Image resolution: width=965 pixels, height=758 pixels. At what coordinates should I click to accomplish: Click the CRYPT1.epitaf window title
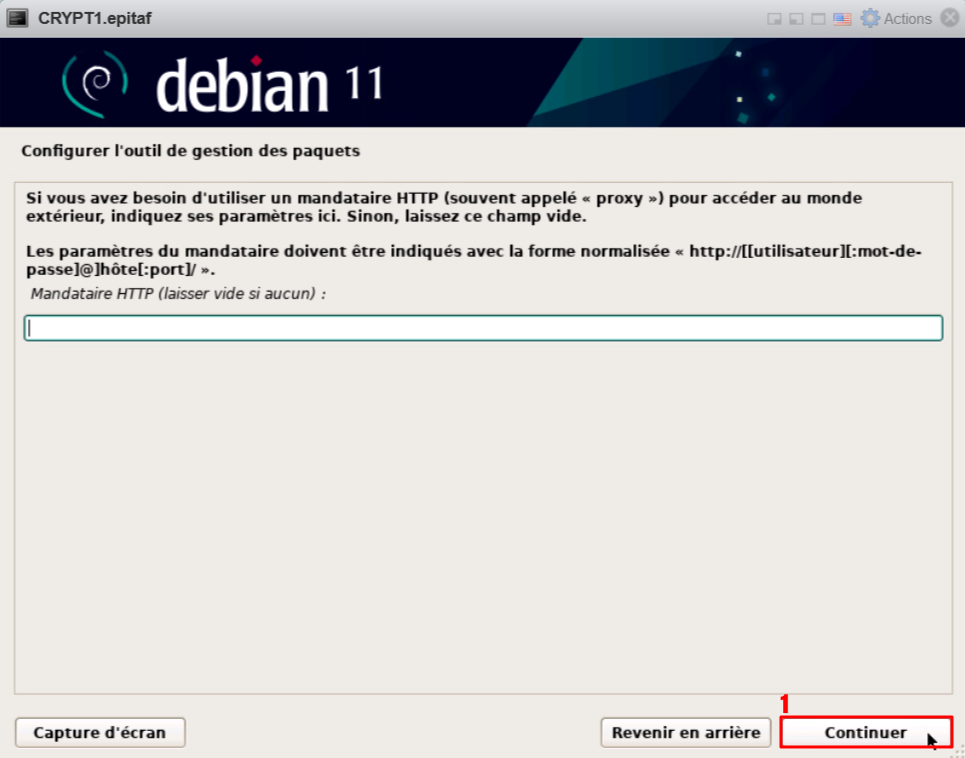coord(95,18)
